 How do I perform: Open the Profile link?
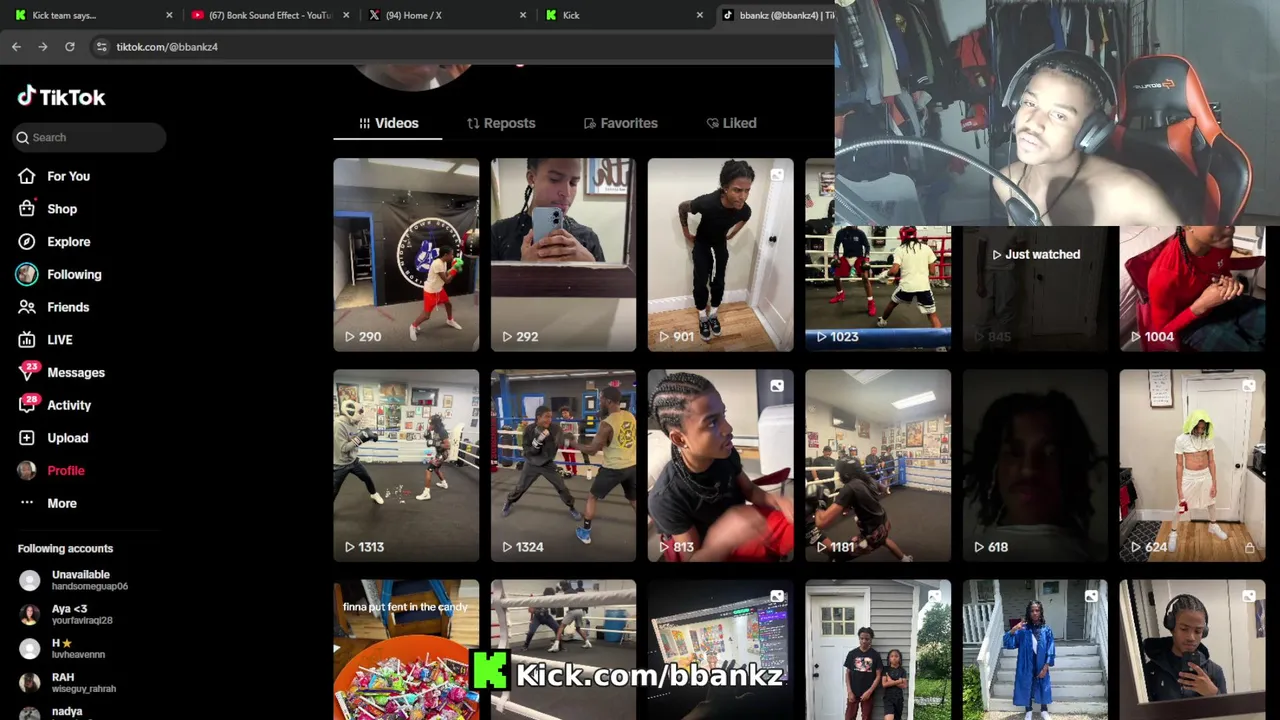coord(65,470)
